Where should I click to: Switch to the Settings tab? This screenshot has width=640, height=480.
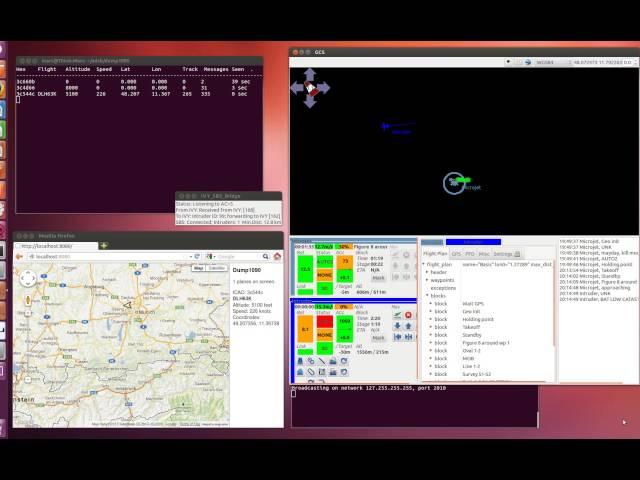click(503, 254)
